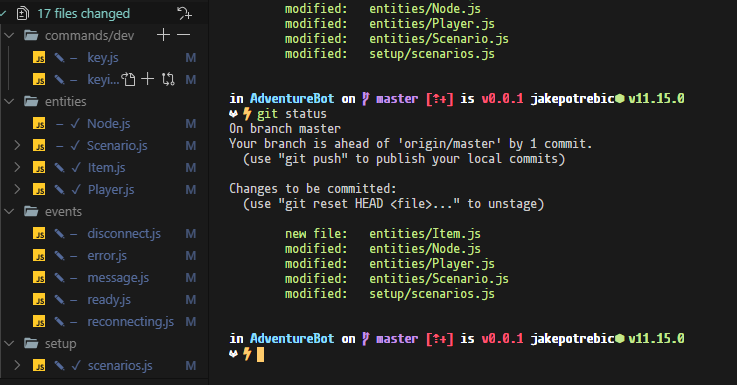
Task: Select reconnecting.js under events
Action: (x=130, y=322)
